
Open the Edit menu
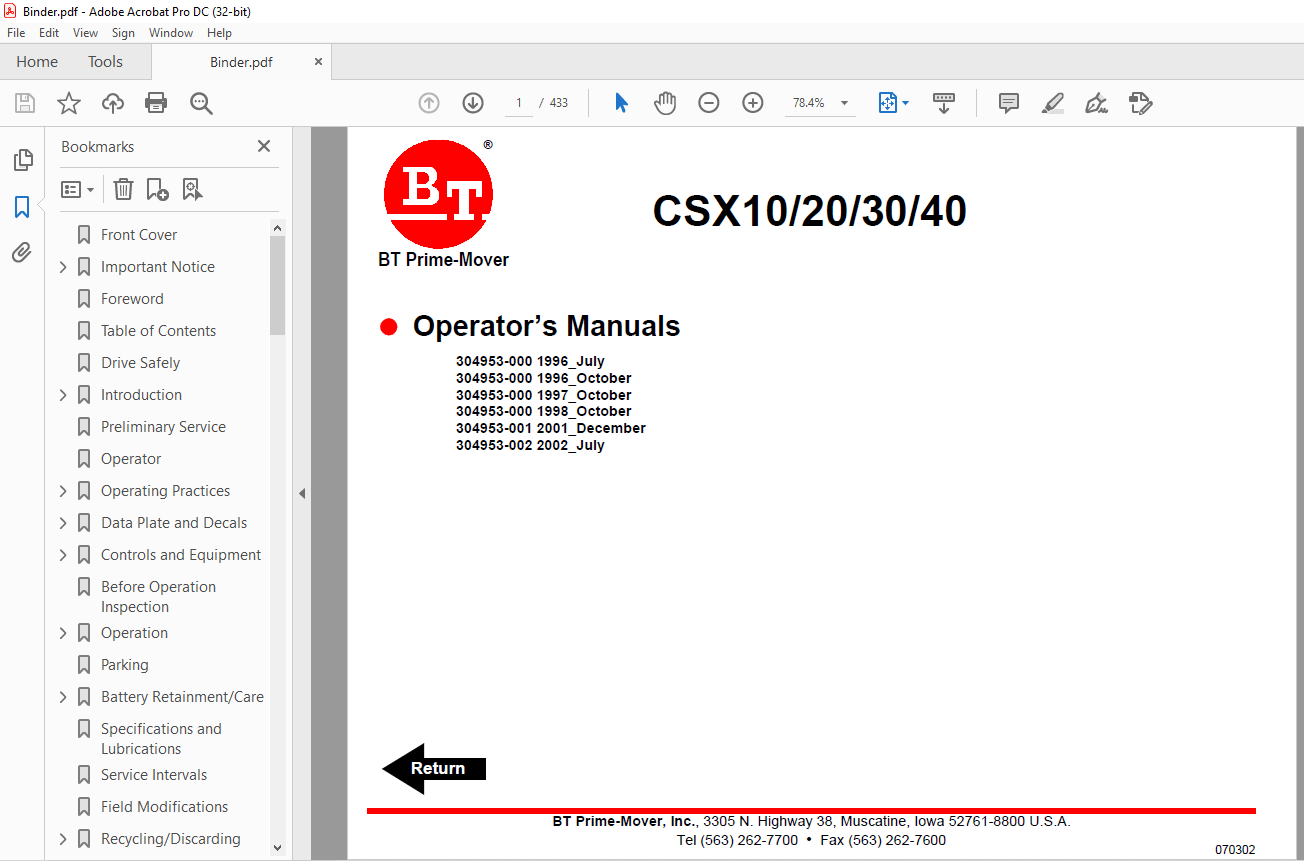point(49,33)
